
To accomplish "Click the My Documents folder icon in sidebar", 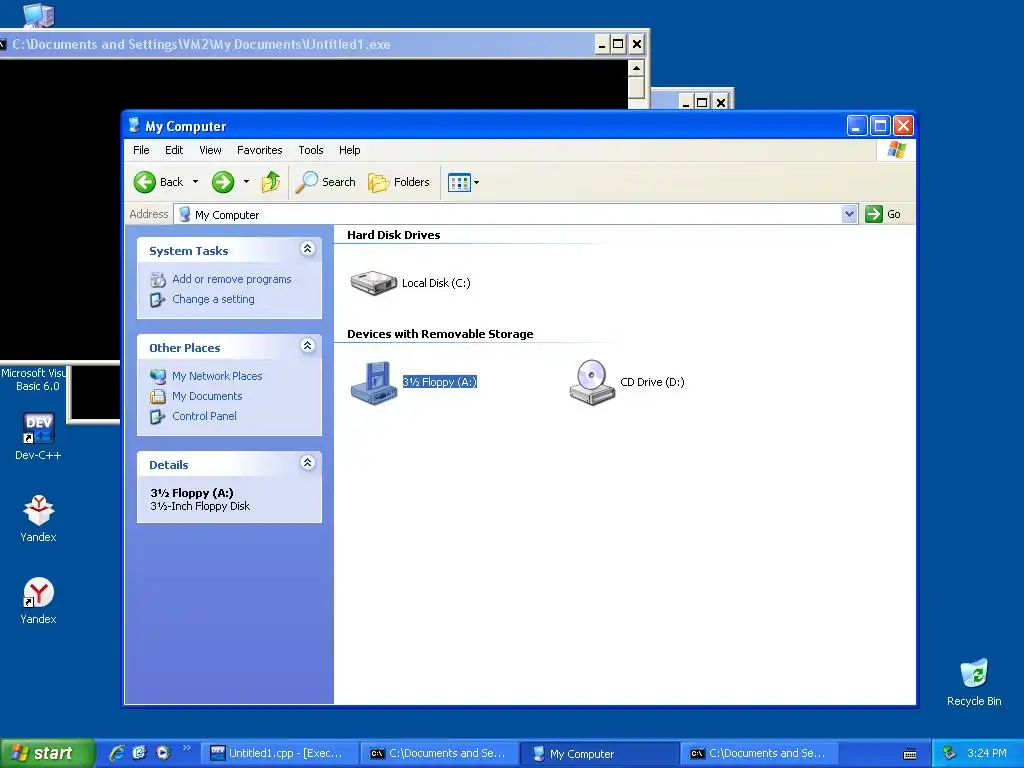I will [x=157, y=396].
